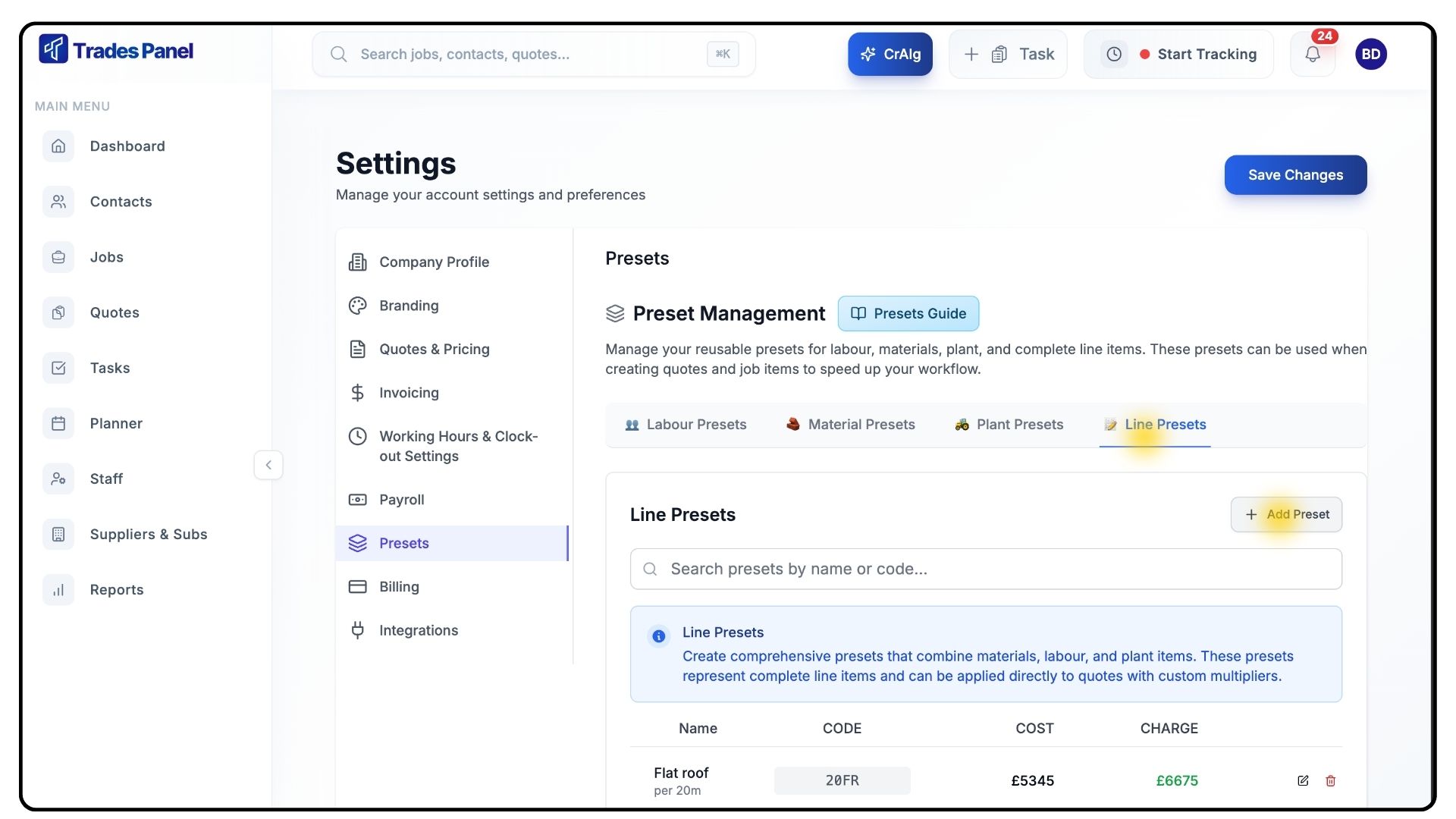Viewport: 1456px width, 819px height.
Task: Open the CrAIg assistant
Action: [x=890, y=54]
